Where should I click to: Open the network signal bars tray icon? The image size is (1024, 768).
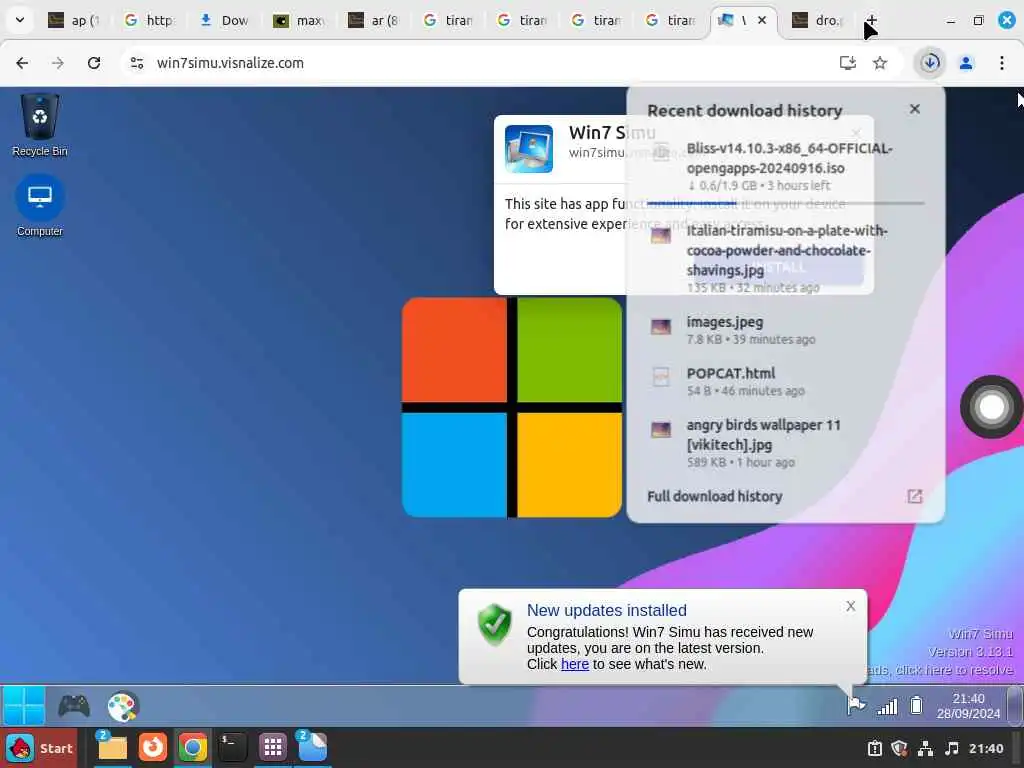pyautogui.click(x=887, y=706)
